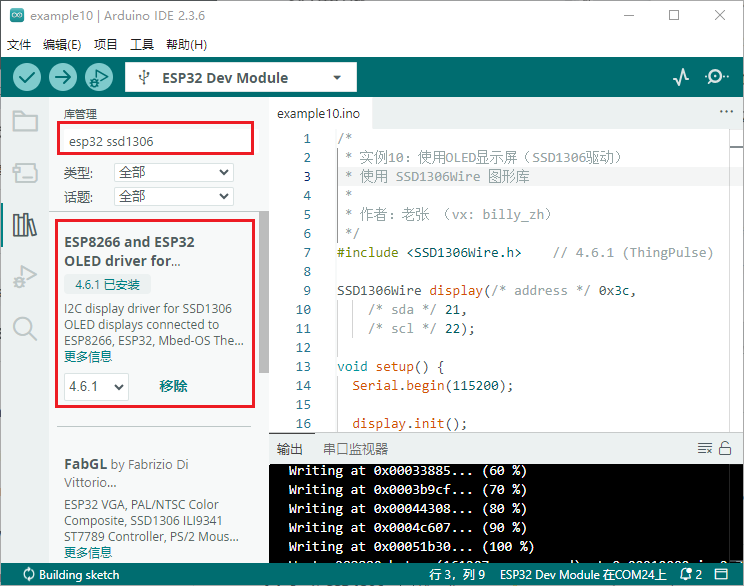Open the Serial Plotter icon
The width and height of the screenshot is (744, 586).
[681, 77]
